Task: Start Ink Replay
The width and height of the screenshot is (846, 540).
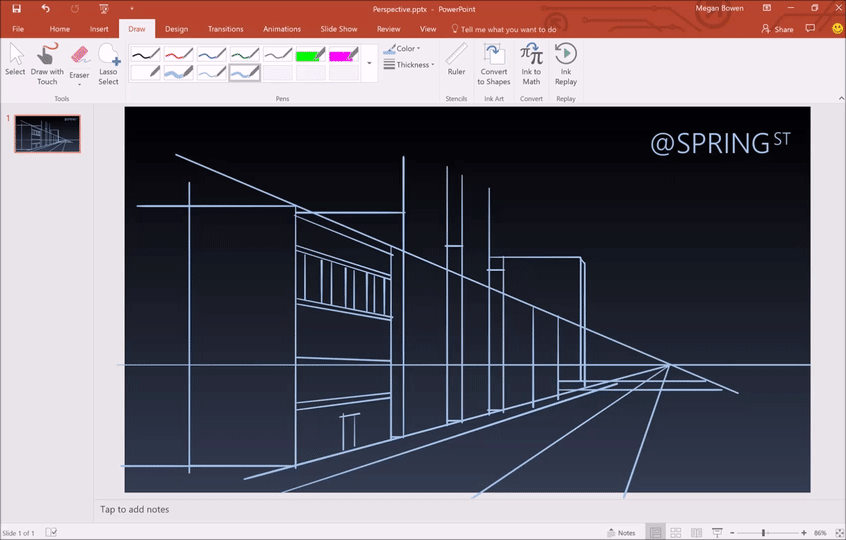Action: tap(565, 63)
